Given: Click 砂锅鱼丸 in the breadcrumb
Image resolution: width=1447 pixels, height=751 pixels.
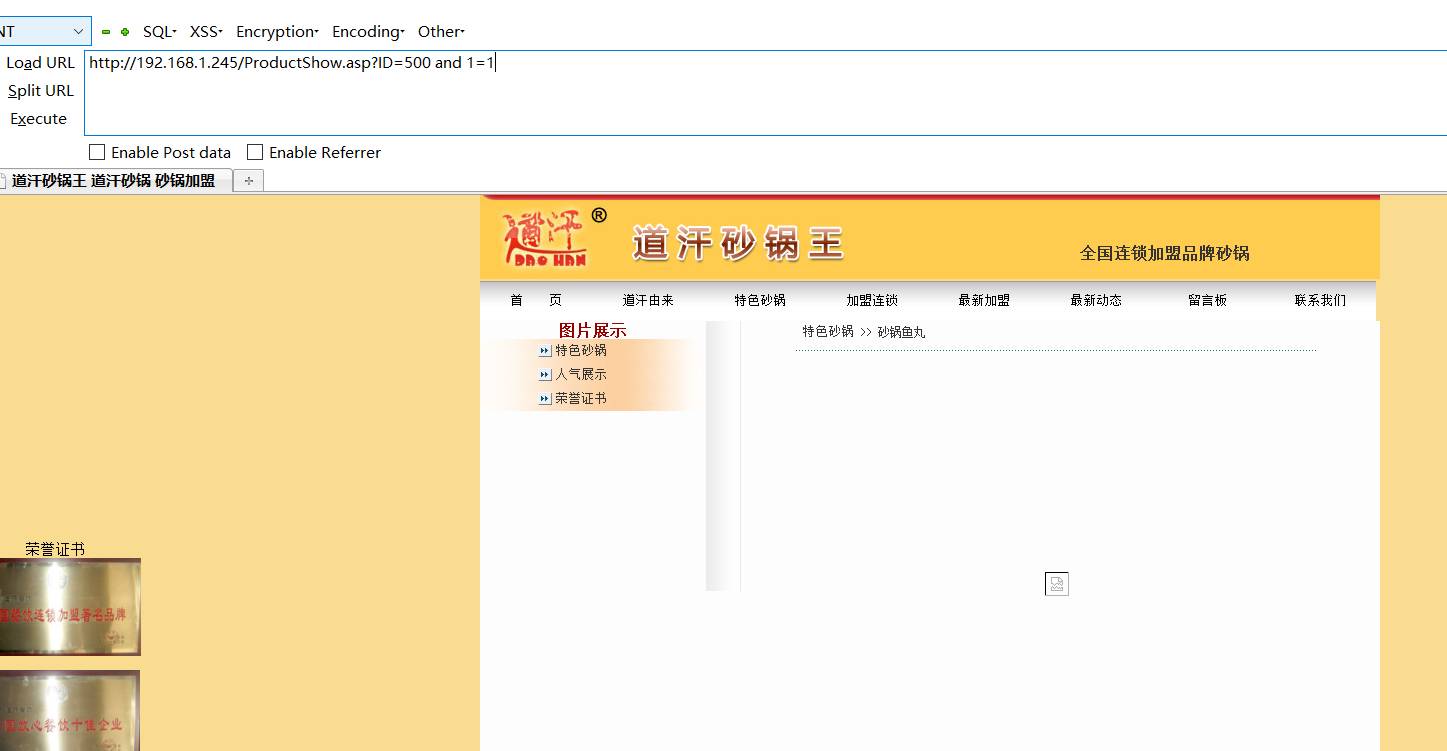Looking at the screenshot, I should click(x=901, y=332).
